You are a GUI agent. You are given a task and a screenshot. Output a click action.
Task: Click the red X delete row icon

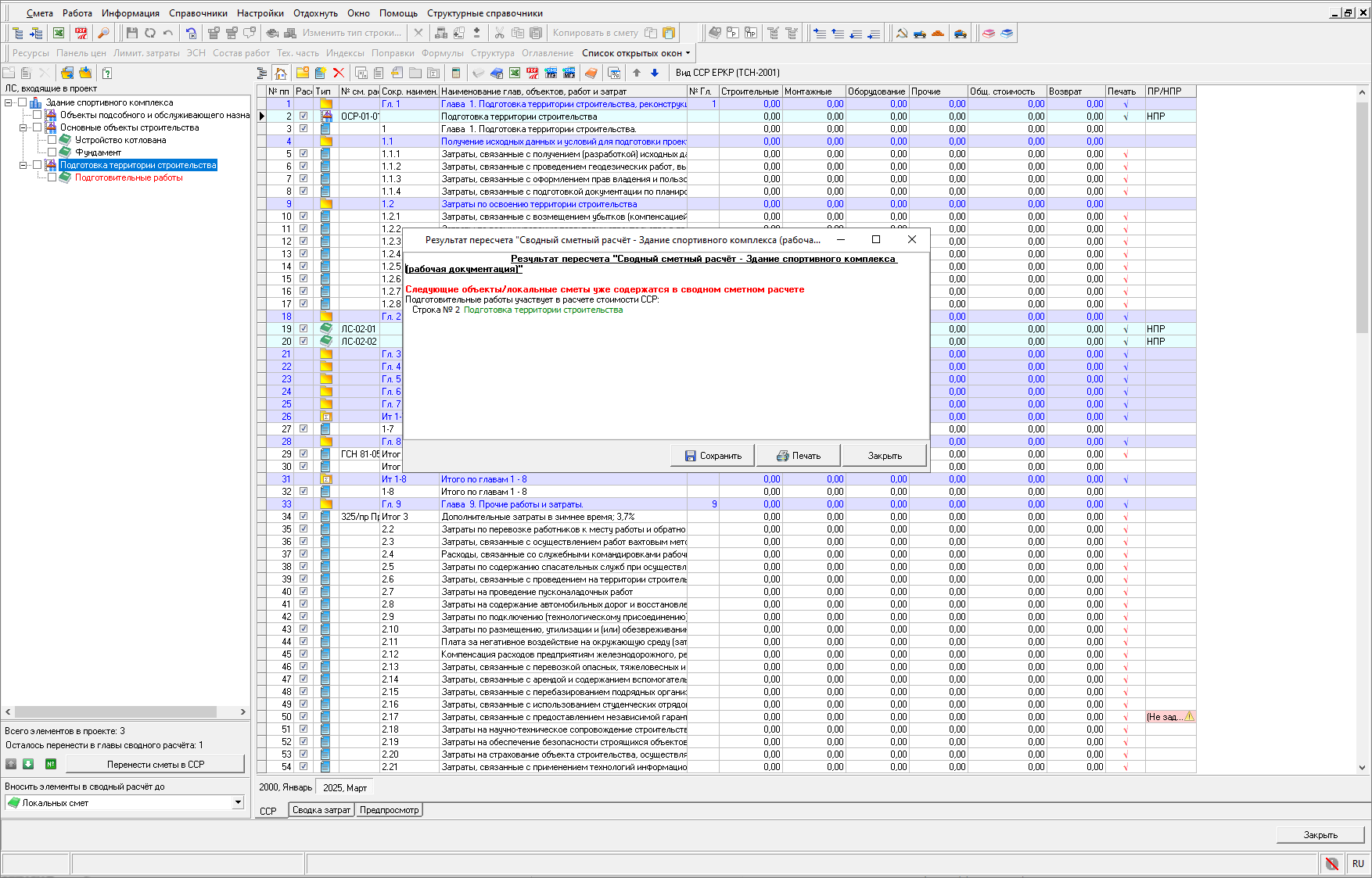(339, 73)
